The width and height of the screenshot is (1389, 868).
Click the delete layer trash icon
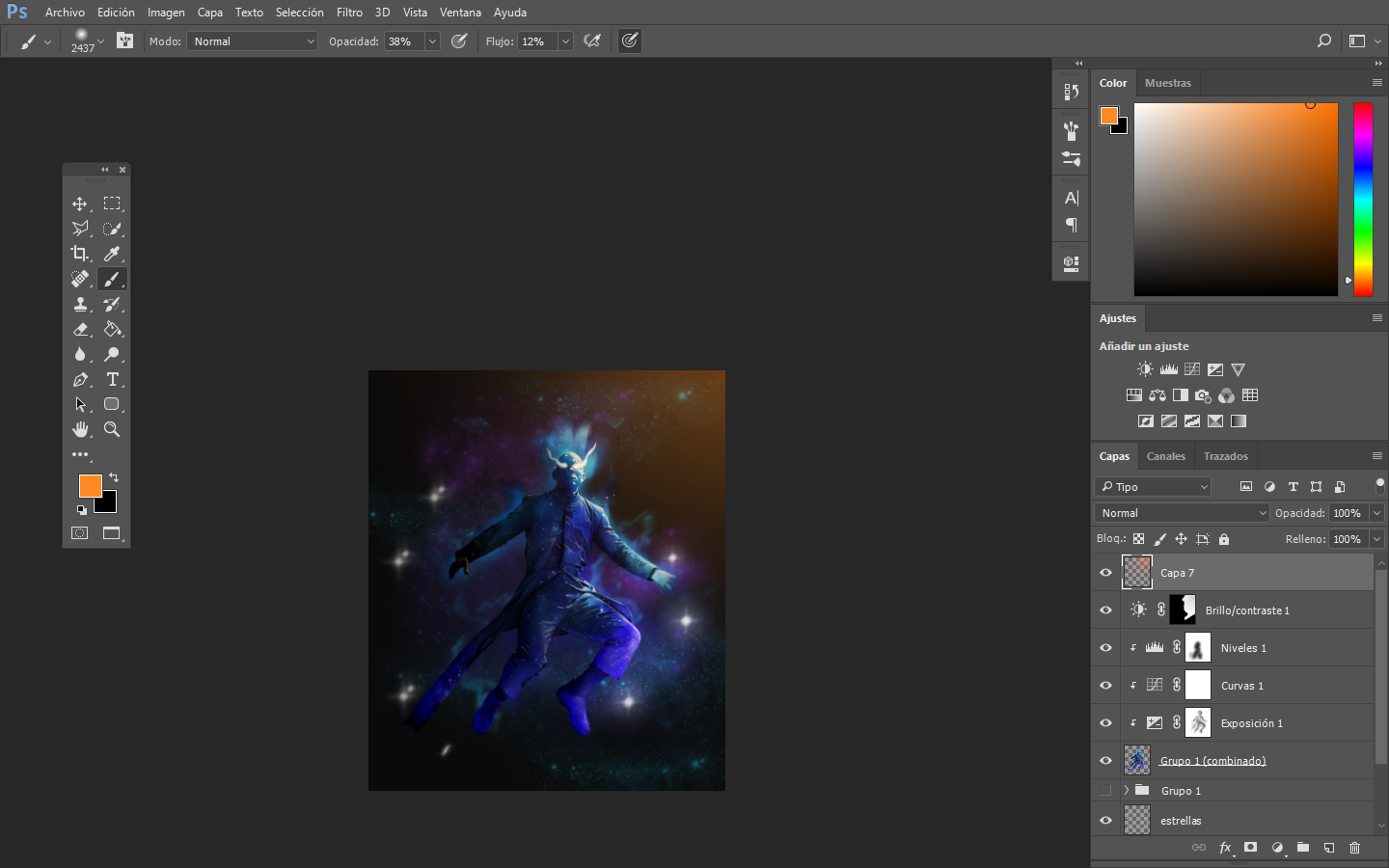point(1354,848)
